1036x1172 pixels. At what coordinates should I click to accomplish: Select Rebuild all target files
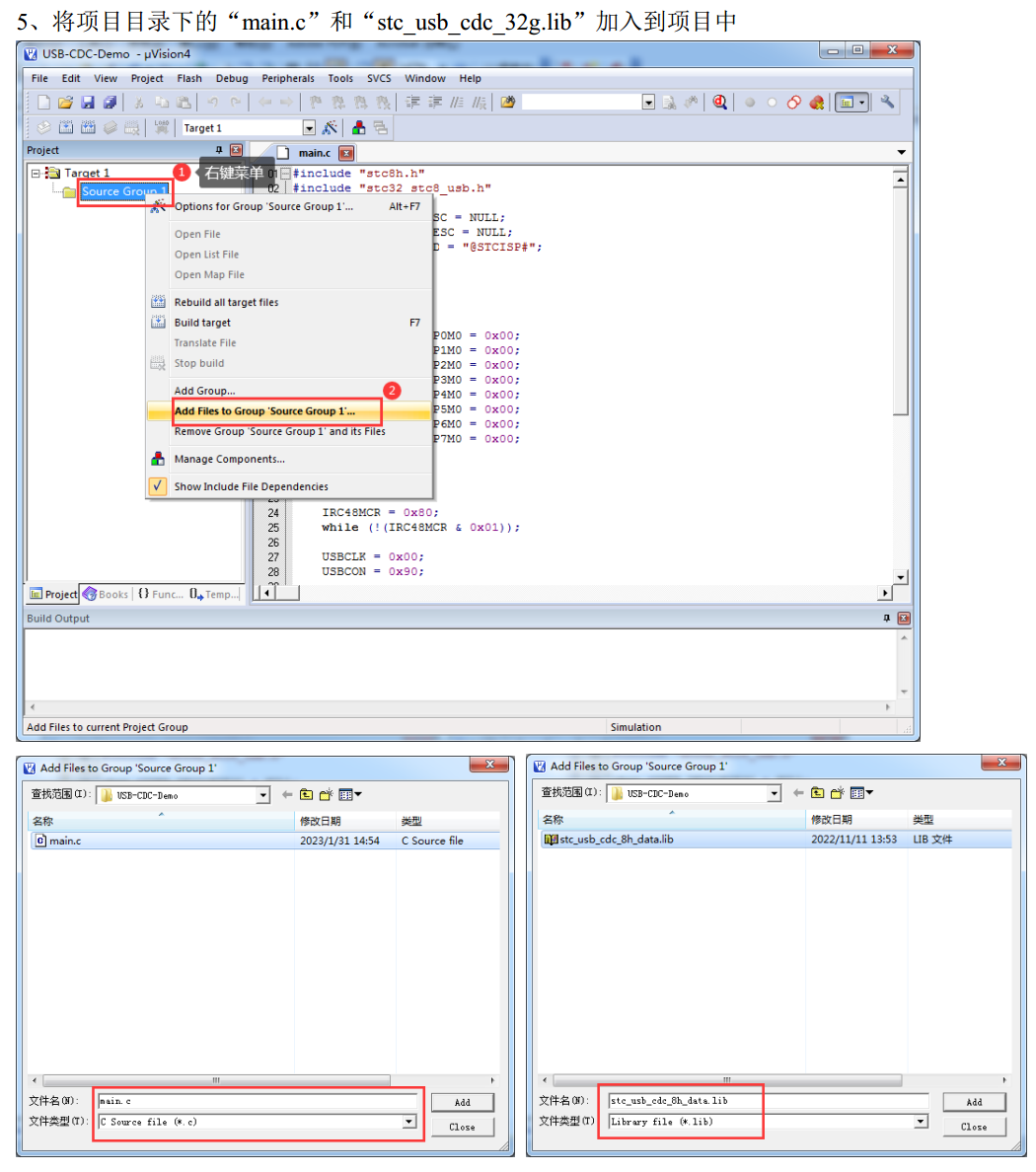[x=289, y=302]
